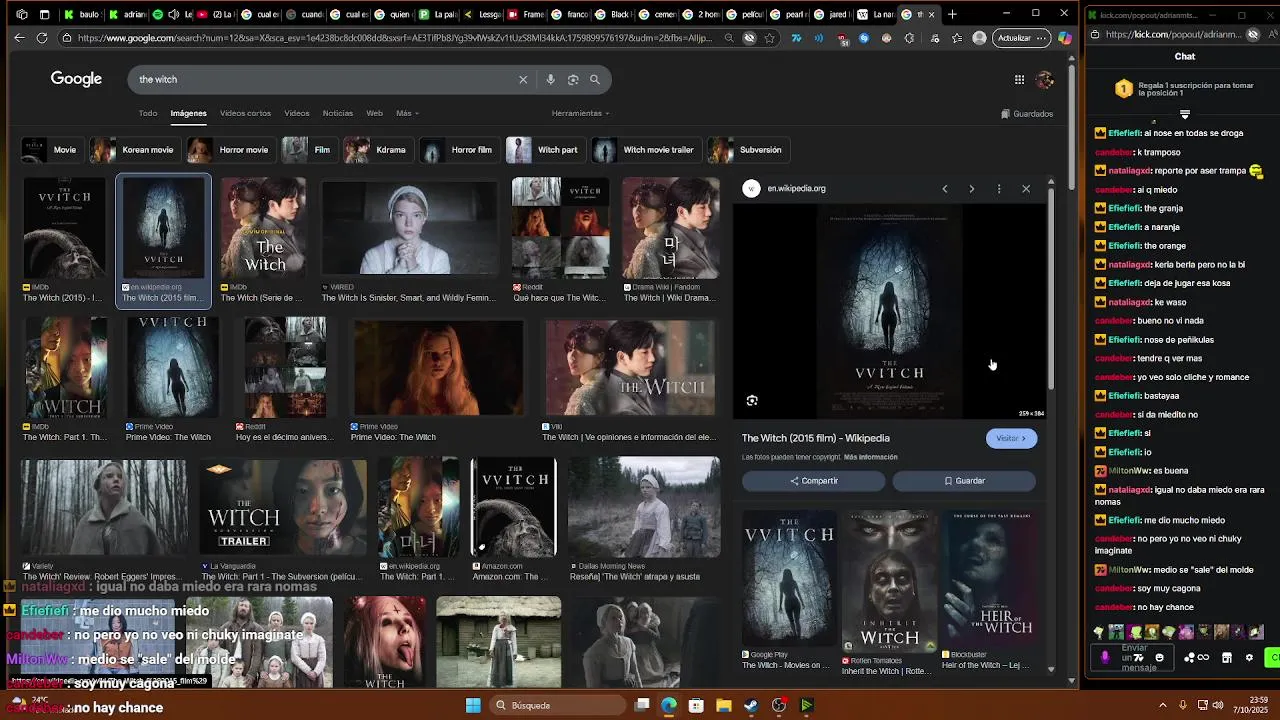Switch to the Web results tab

pos(375,113)
